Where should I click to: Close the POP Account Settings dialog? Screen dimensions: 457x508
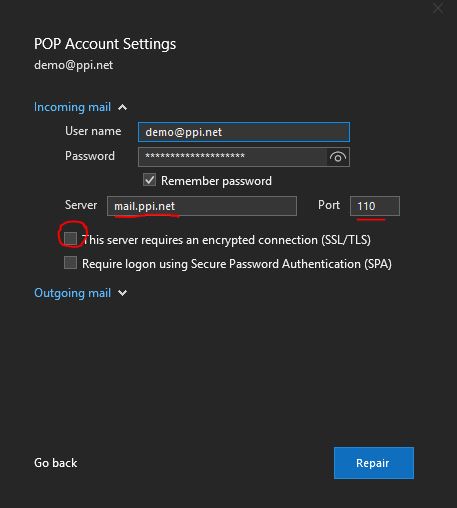point(438,8)
